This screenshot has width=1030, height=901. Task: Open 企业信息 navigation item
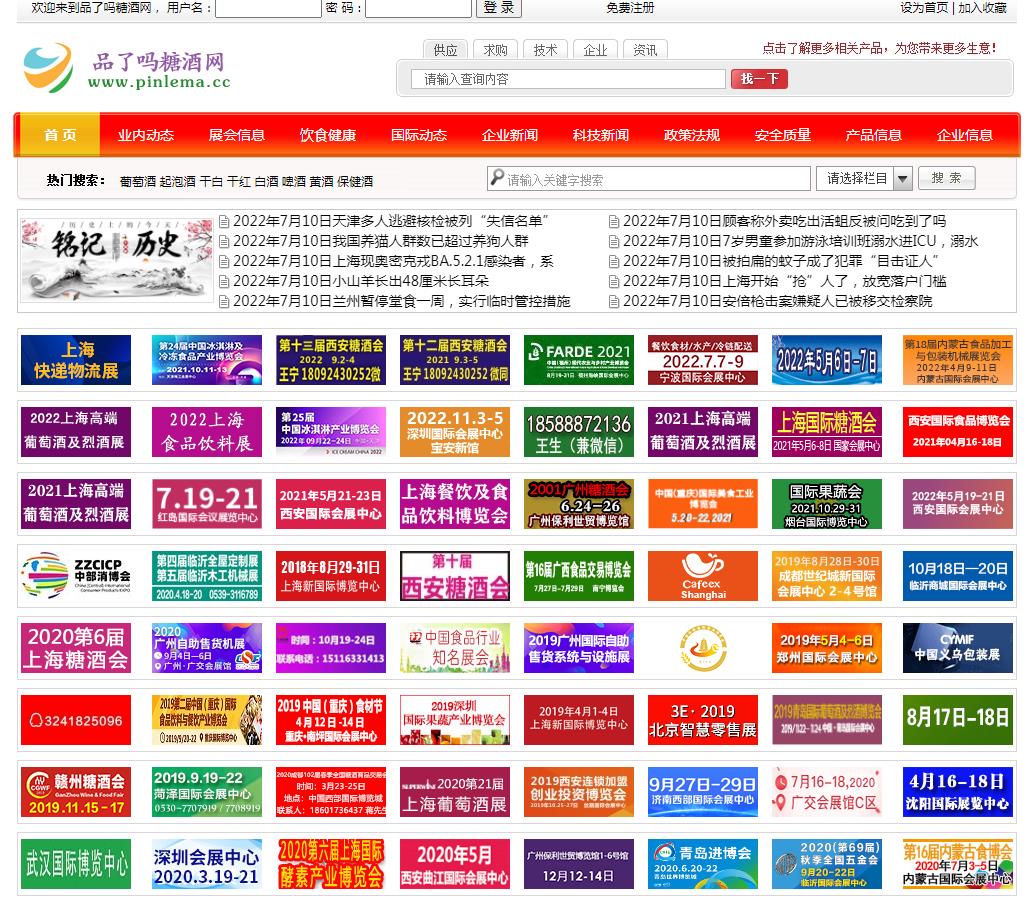point(964,135)
